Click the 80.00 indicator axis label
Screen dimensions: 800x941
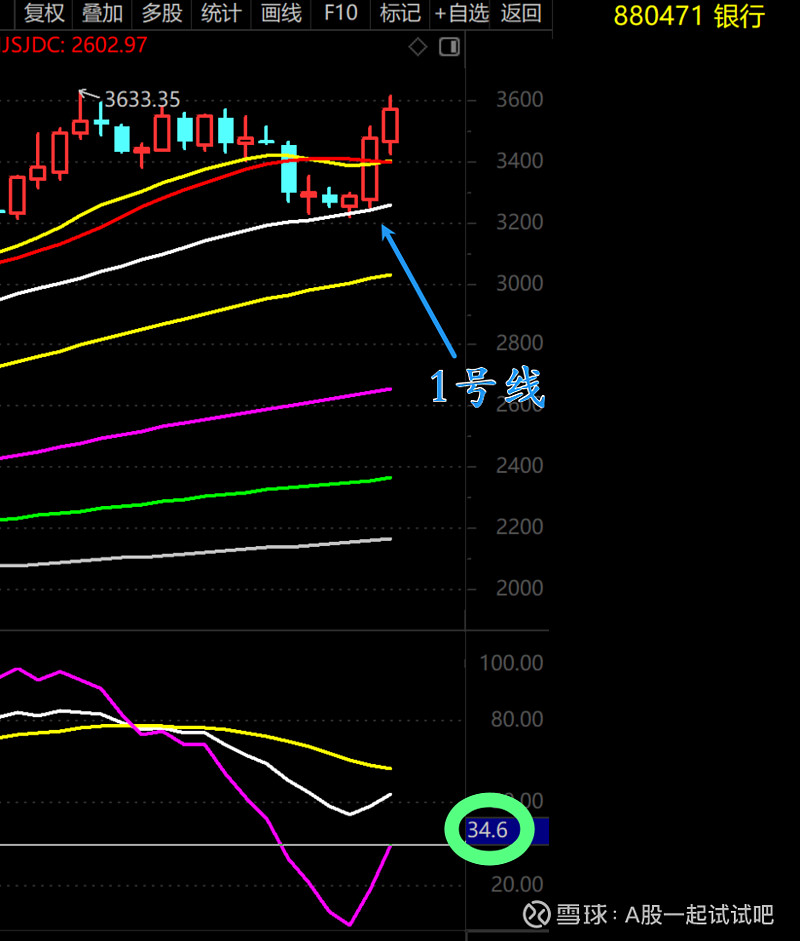(517, 719)
